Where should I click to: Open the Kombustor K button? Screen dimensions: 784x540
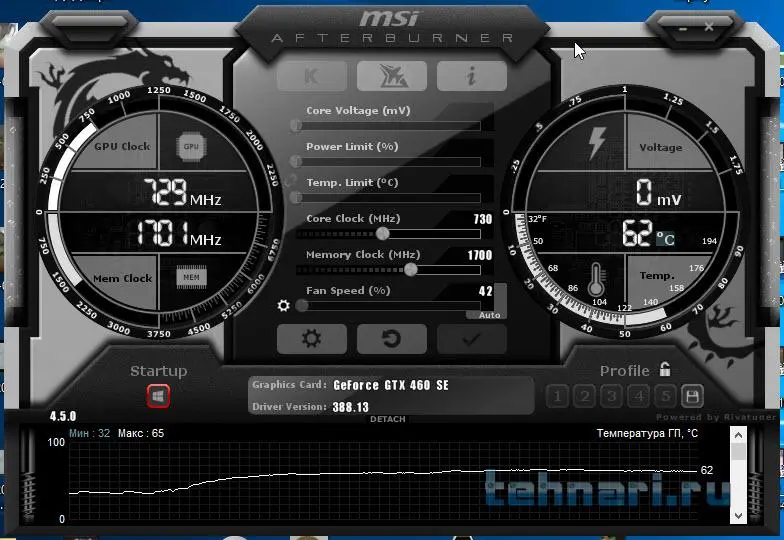(x=312, y=76)
